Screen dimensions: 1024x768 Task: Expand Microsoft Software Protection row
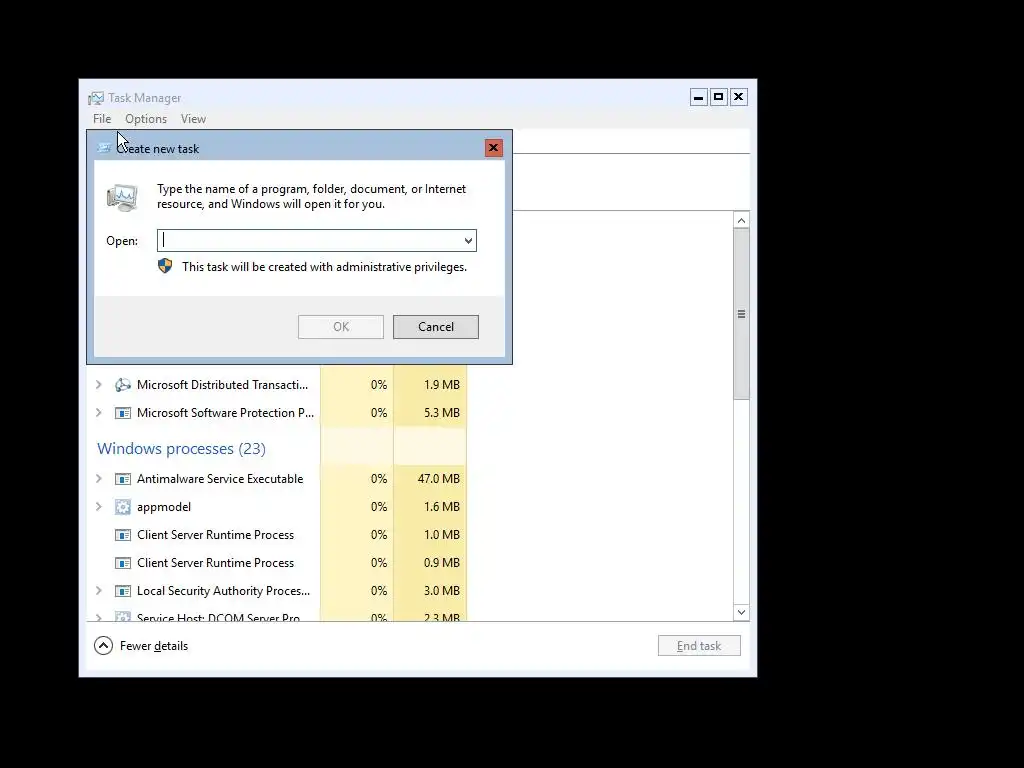(99, 413)
